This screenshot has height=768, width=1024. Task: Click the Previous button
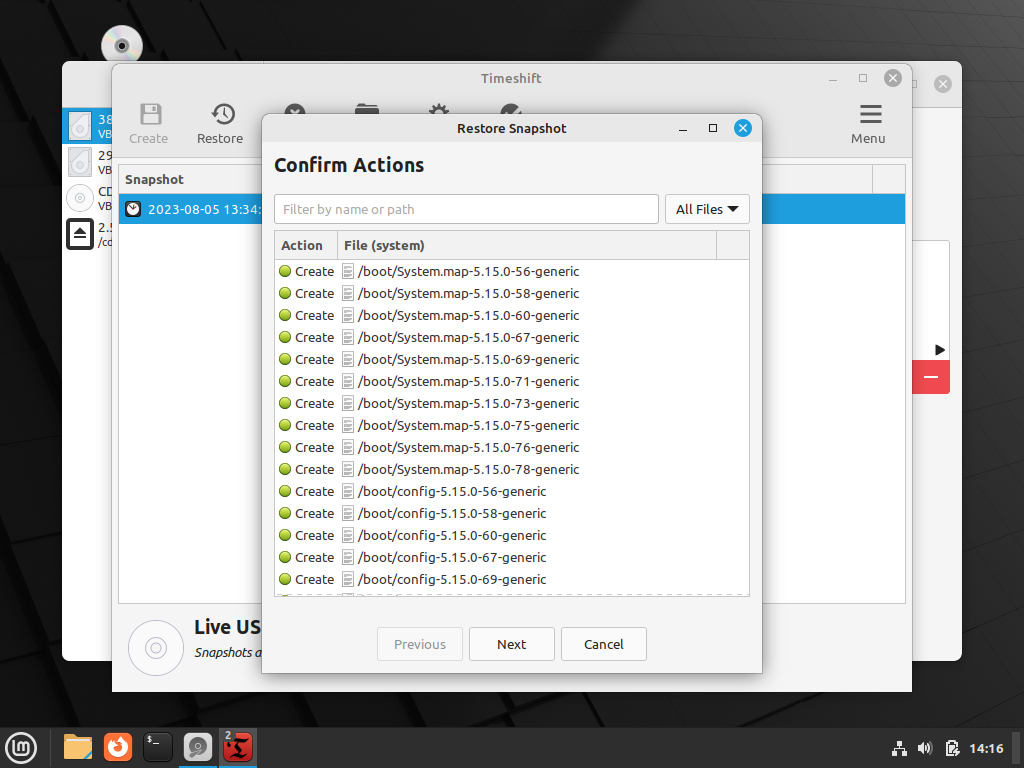coord(419,645)
